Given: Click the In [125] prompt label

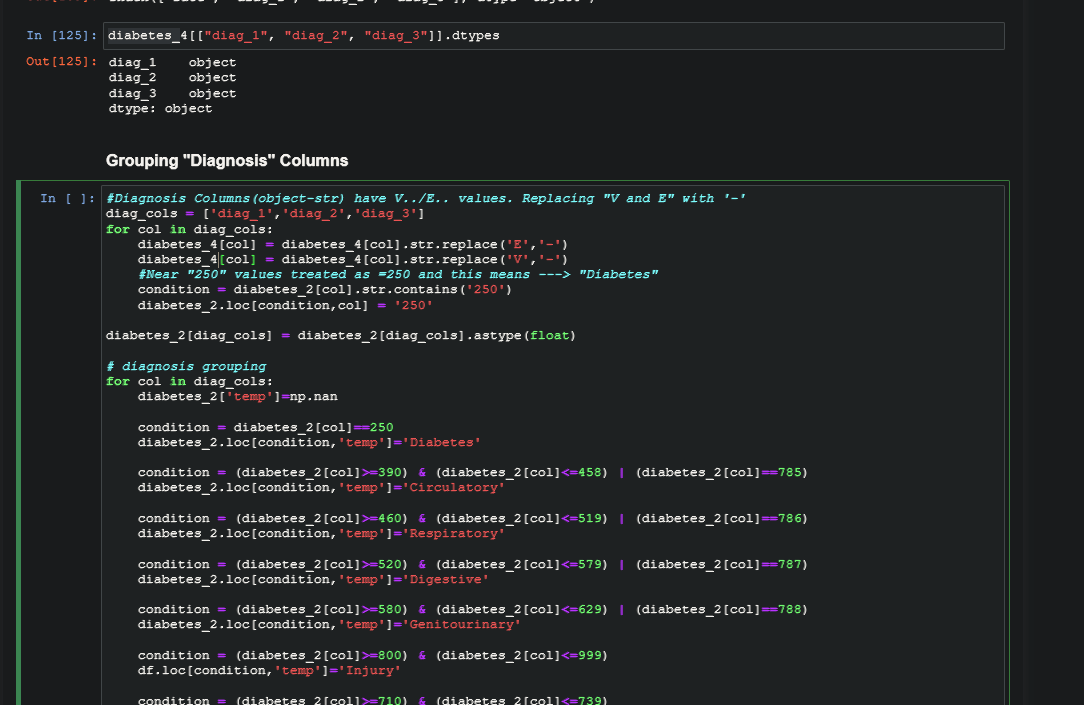Looking at the screenshot, I should pyautogui.click(x=62, y=35).
